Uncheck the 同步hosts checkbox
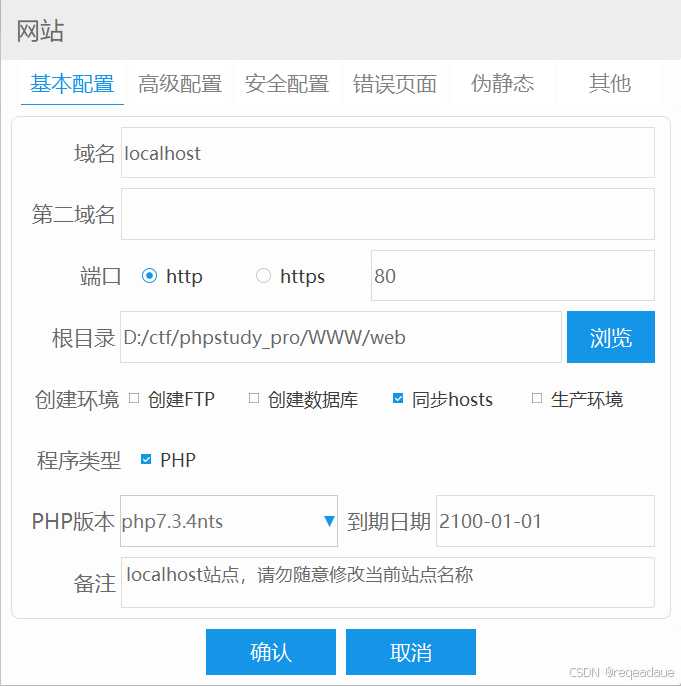The height and width of the screenshot is (686, 681). coord(398,398)
